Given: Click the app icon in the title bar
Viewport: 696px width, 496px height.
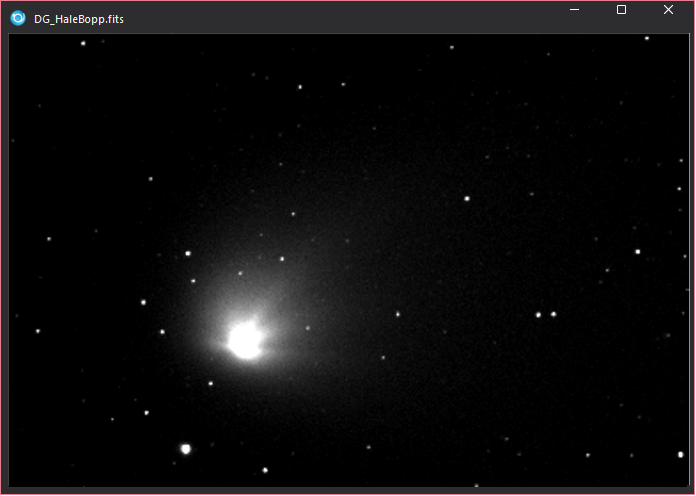Looking at the screenshot, I should [x=18, y=18].
